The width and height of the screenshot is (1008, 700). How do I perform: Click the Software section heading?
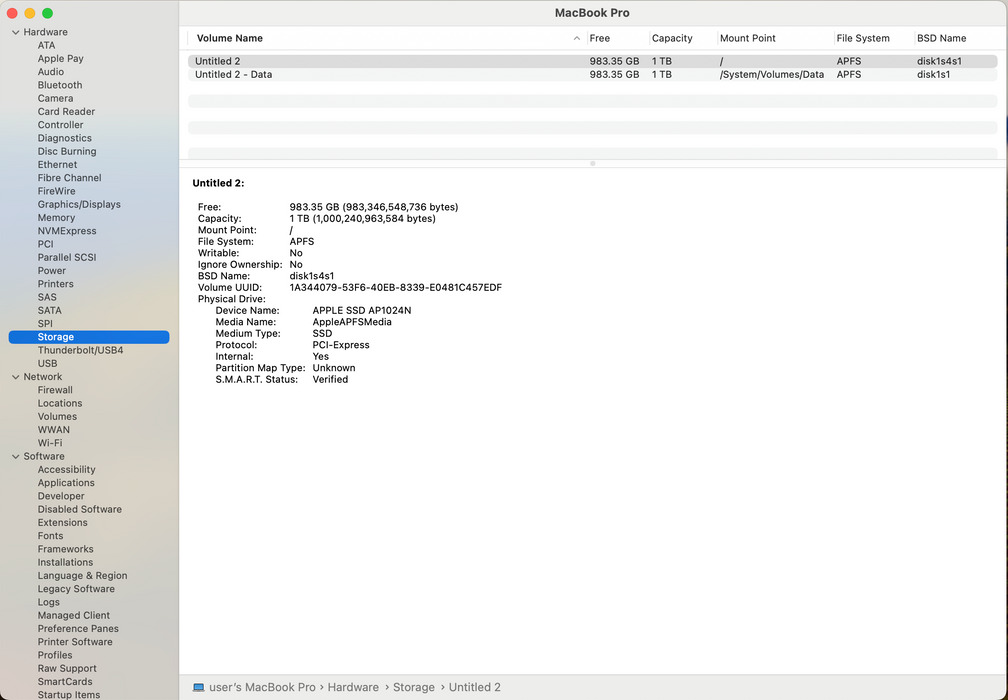click(x=44, y=456)
